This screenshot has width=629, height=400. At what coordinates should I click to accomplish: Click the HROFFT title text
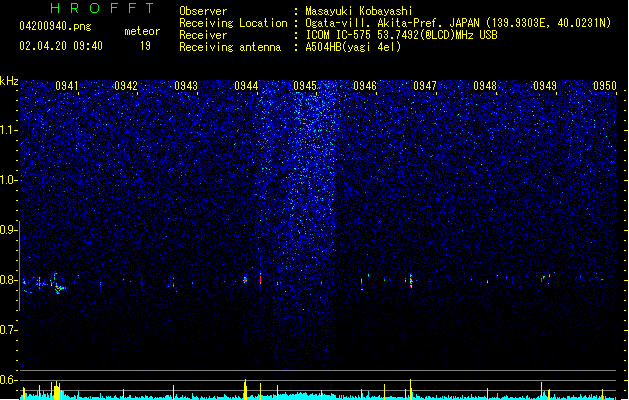102,8
